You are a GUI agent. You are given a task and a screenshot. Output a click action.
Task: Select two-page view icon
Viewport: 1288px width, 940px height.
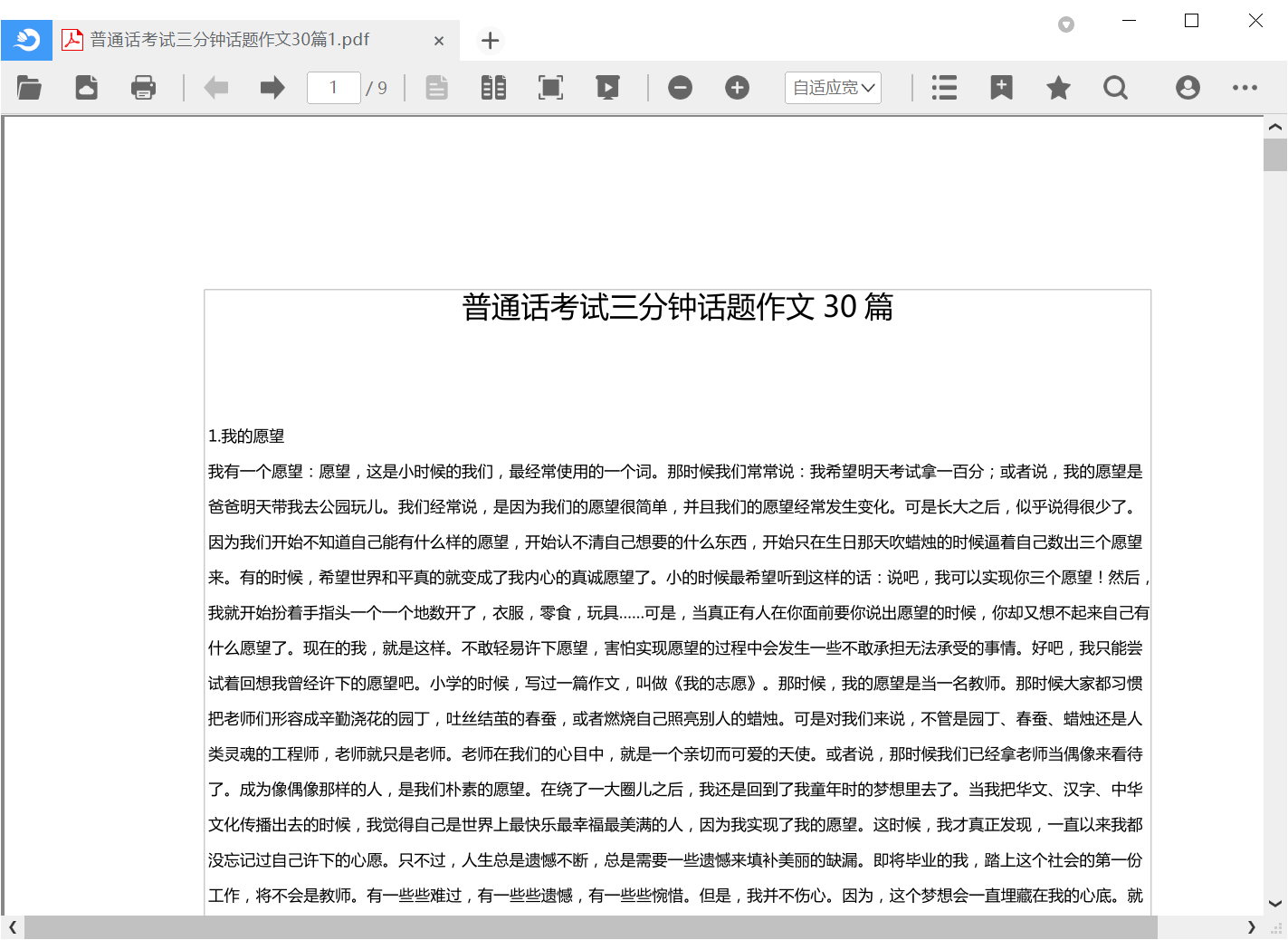pos(493,88)
